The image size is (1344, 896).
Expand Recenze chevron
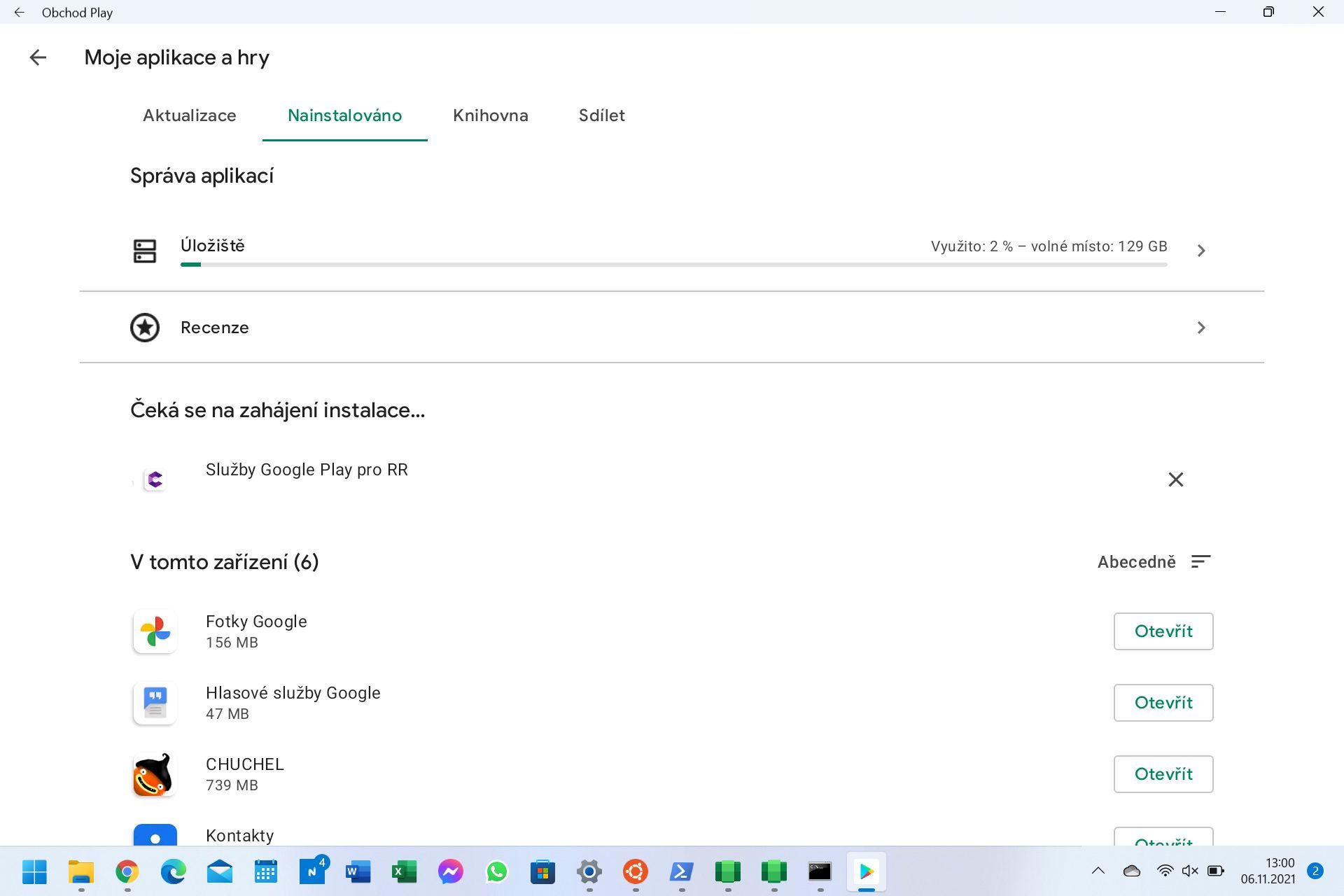pyautogui.click(x=1201, y=328)
